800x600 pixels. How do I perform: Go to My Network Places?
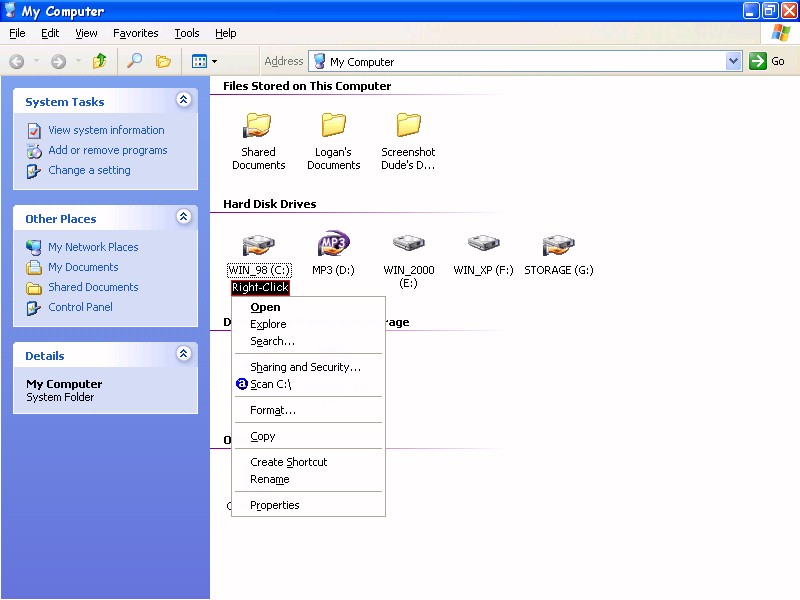click(x=93, y=247)
